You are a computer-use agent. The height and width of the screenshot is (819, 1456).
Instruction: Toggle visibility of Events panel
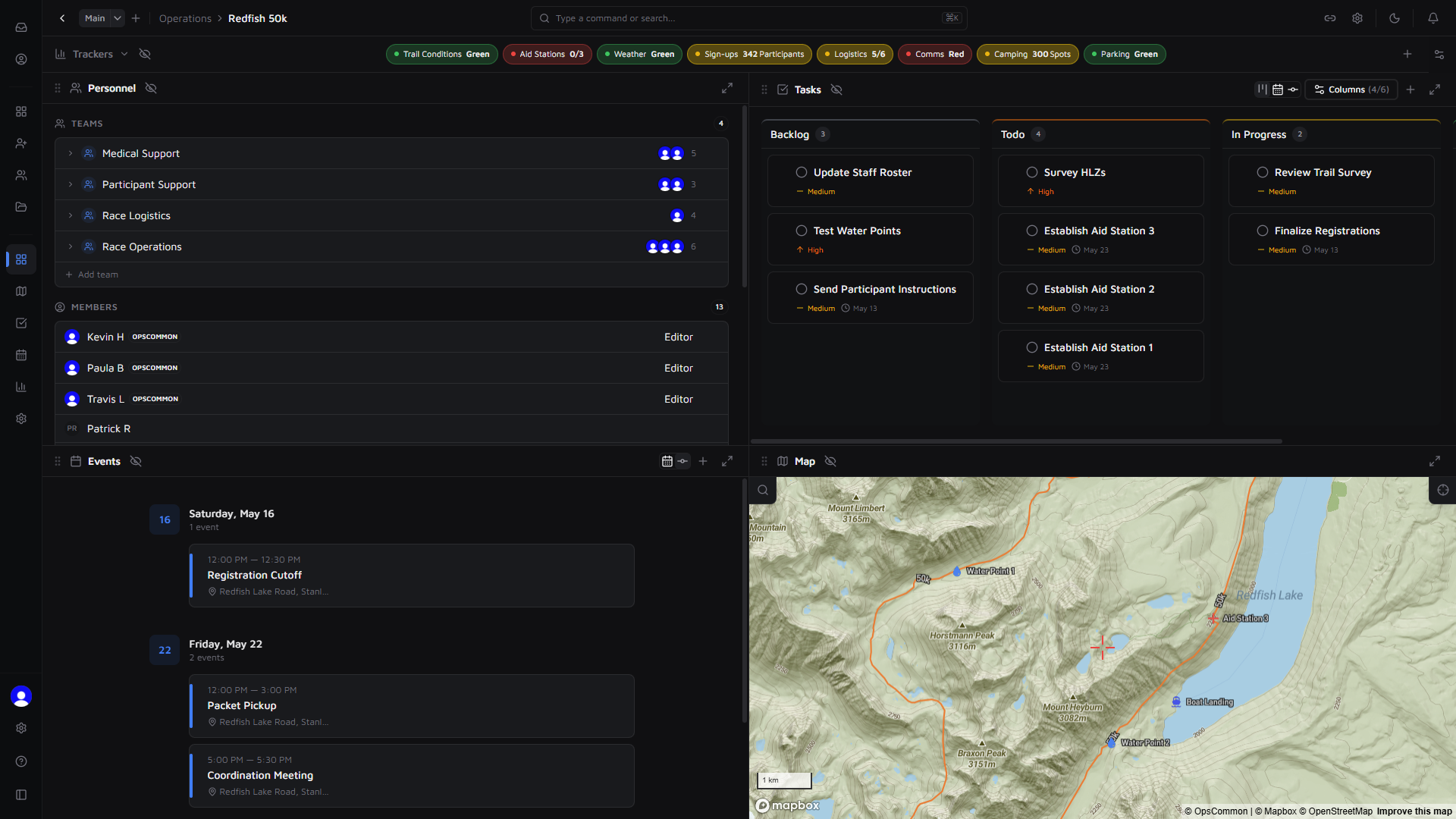click(136, 461)
